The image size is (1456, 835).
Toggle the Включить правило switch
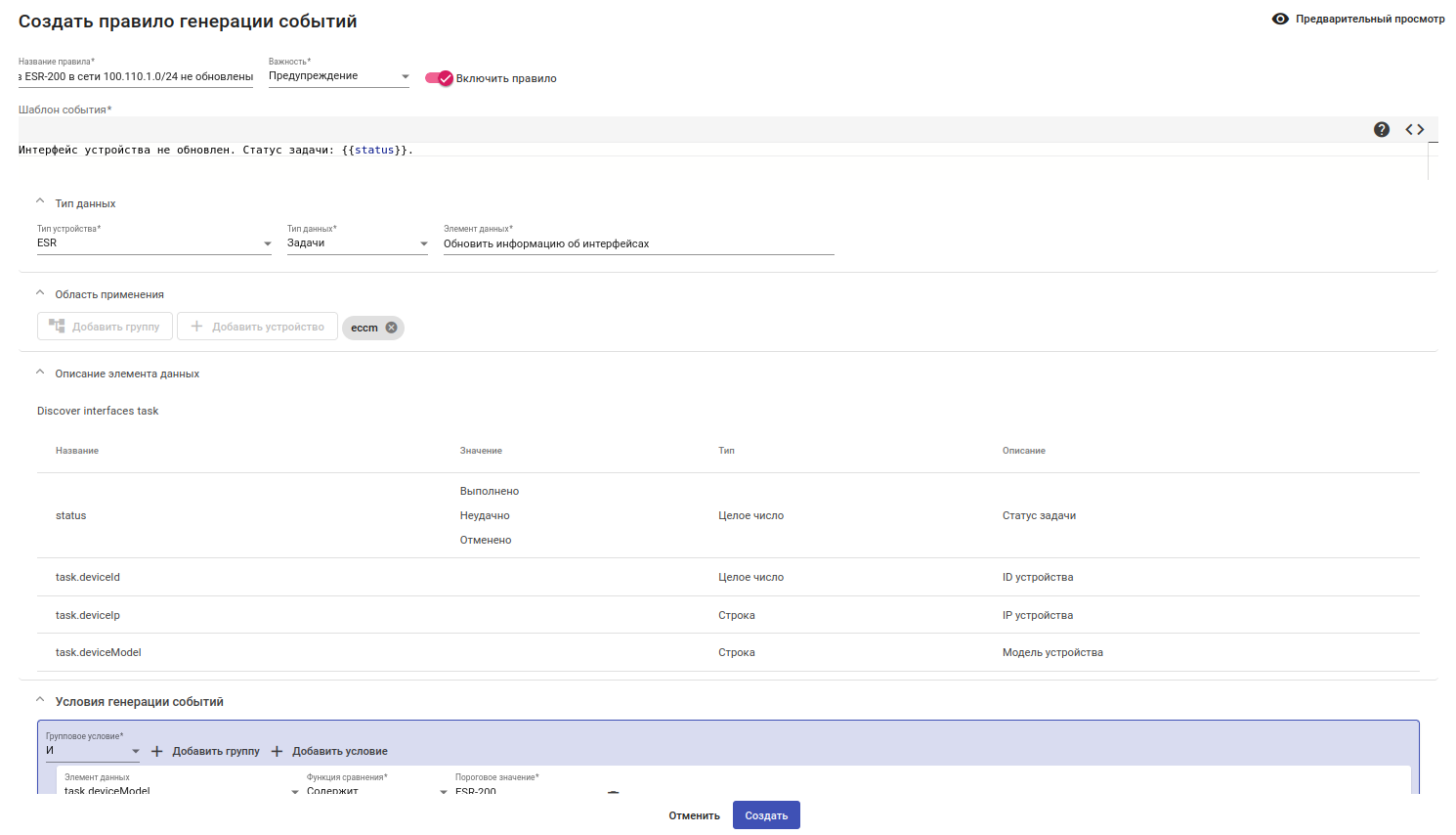[439, 78]
